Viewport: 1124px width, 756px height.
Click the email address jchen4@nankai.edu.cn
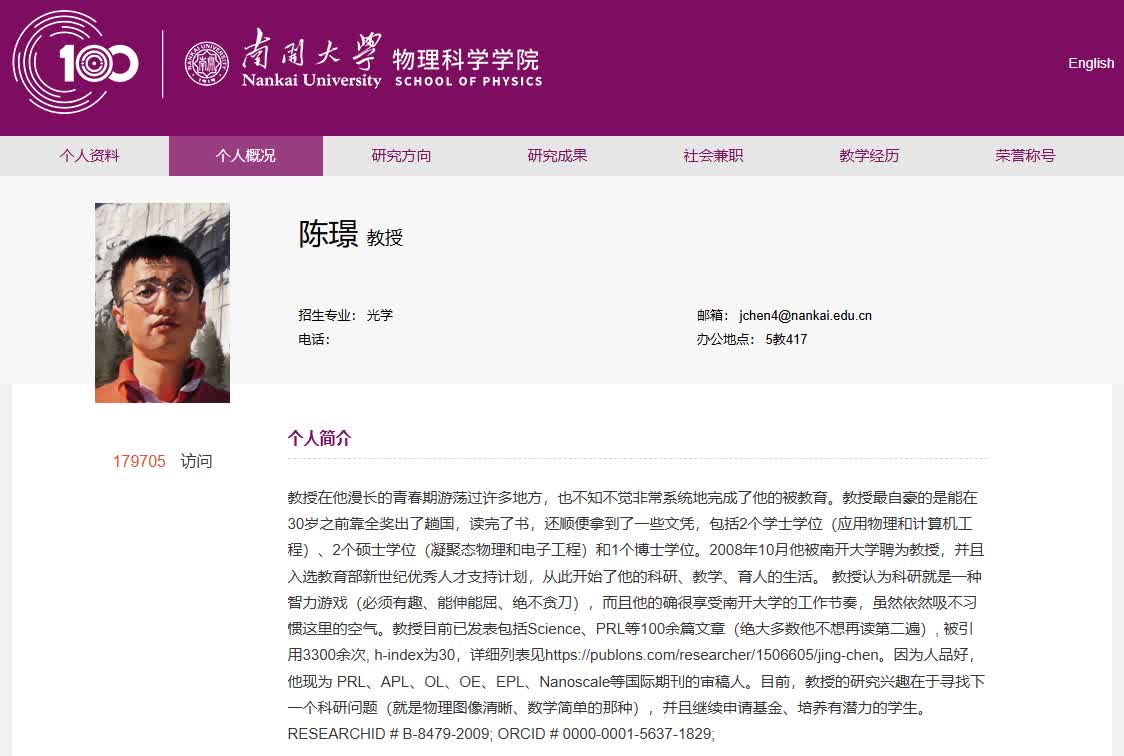(806, 315)
